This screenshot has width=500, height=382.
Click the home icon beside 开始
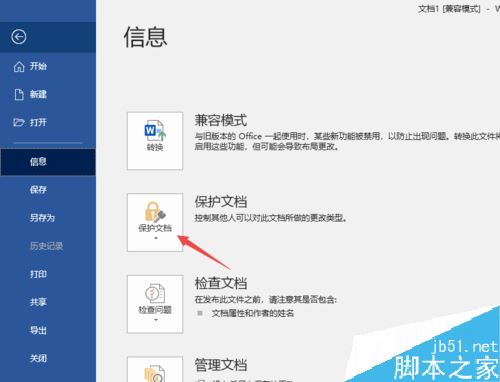(19, 67)
